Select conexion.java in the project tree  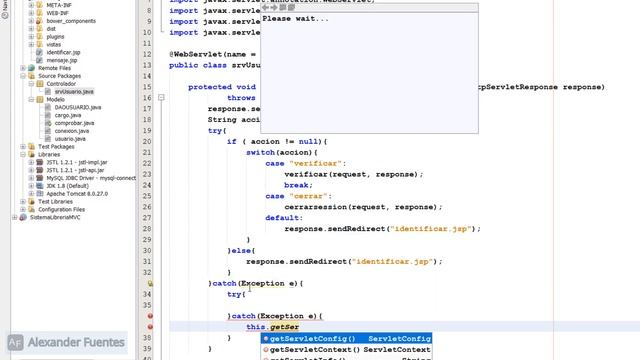tap(72, 131)
